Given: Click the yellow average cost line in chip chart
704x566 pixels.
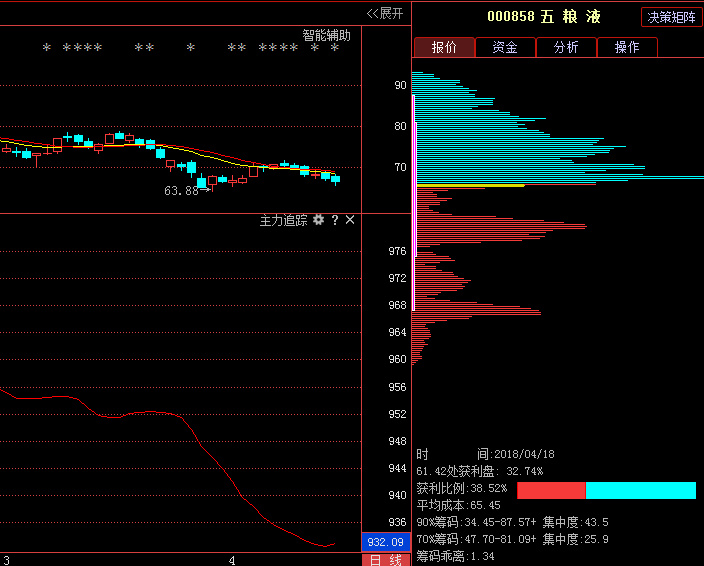Looking at the screenshot, I should (470, 185).
